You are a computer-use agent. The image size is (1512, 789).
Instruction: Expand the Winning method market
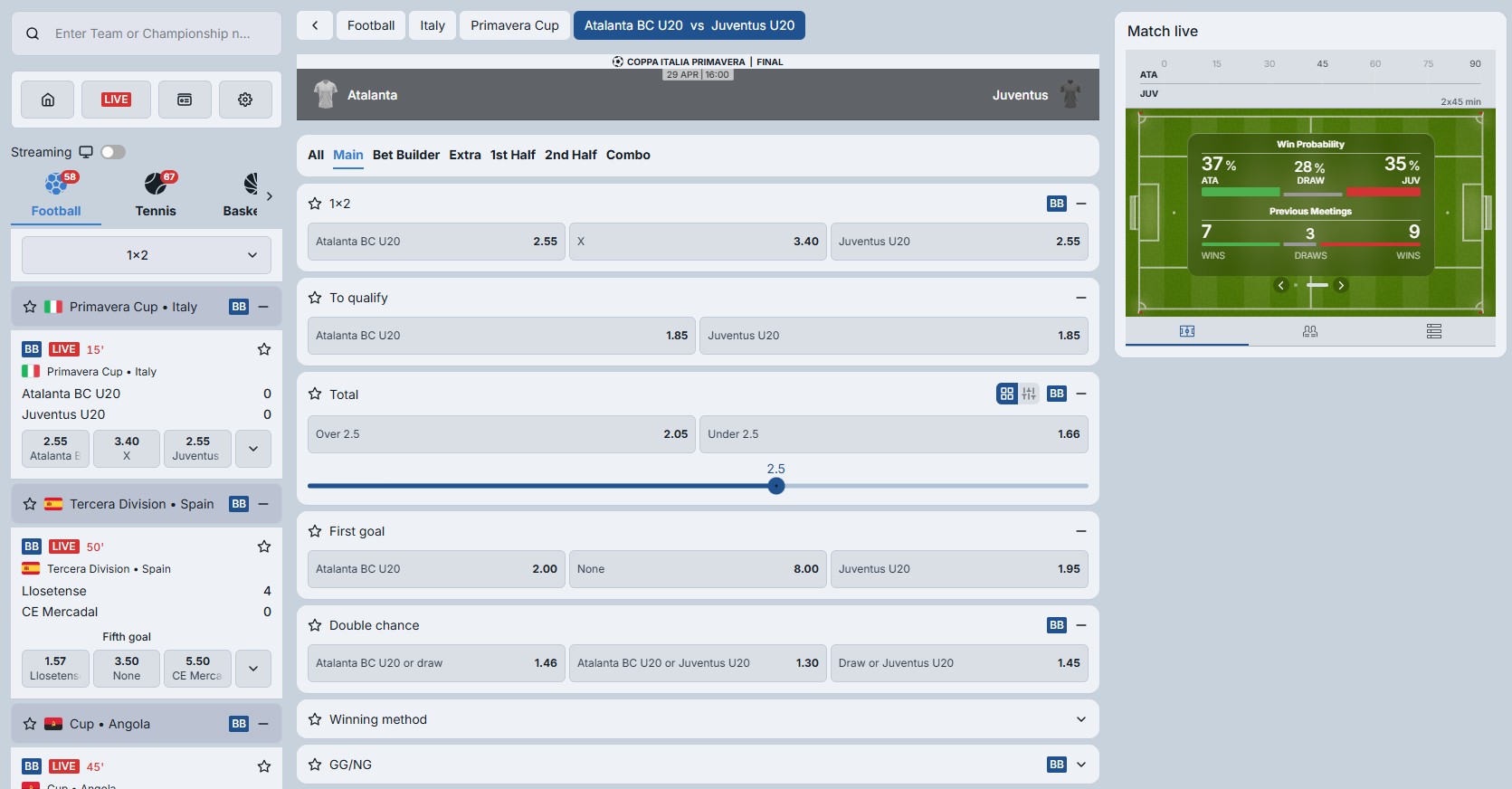[1080, 719]
